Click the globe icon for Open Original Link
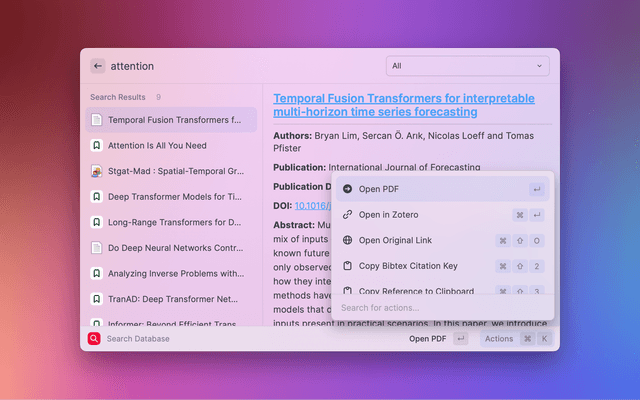 [347, 240]
